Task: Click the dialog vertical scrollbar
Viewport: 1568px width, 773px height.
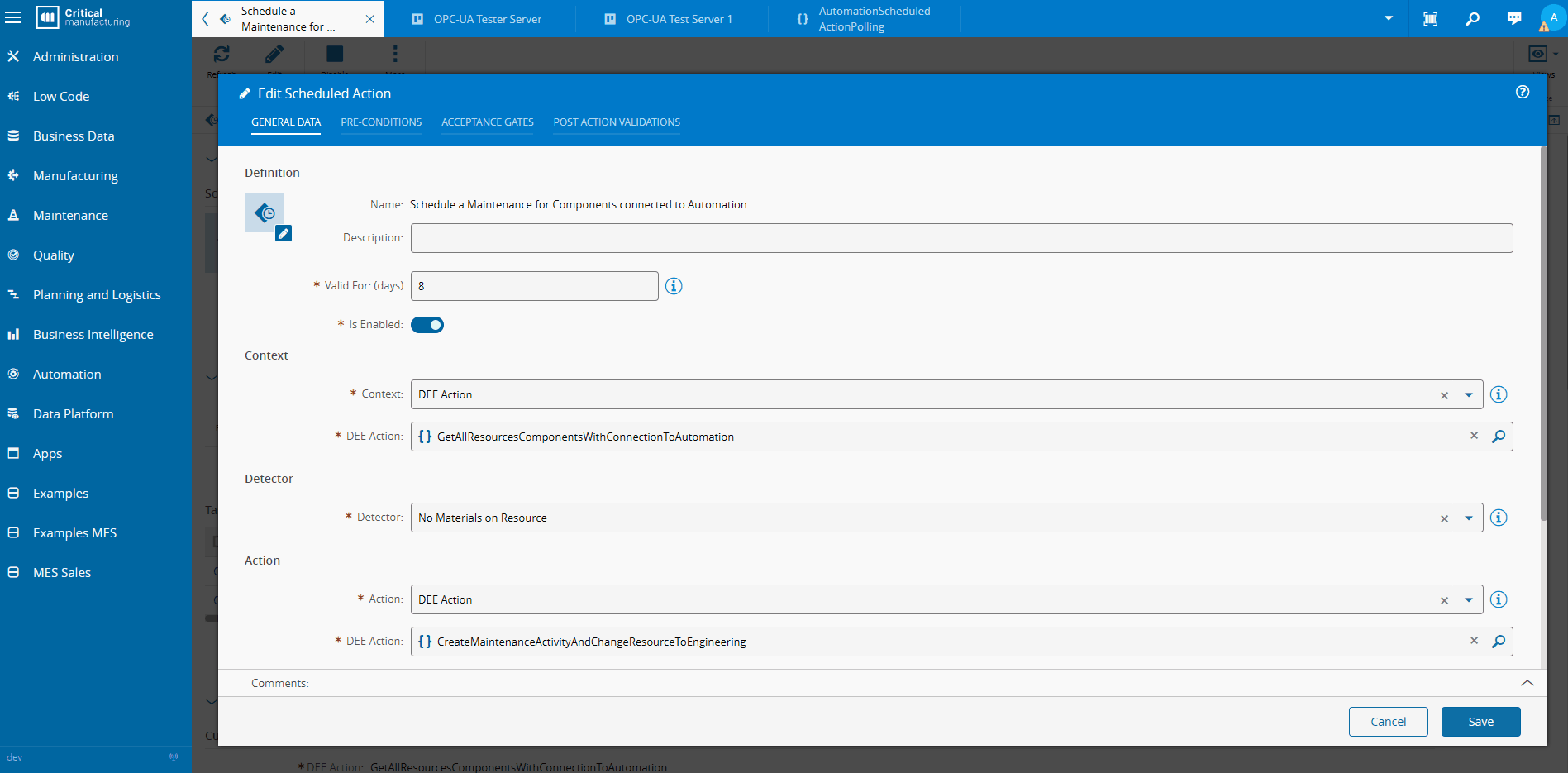Action: [x=1543, y=334]
